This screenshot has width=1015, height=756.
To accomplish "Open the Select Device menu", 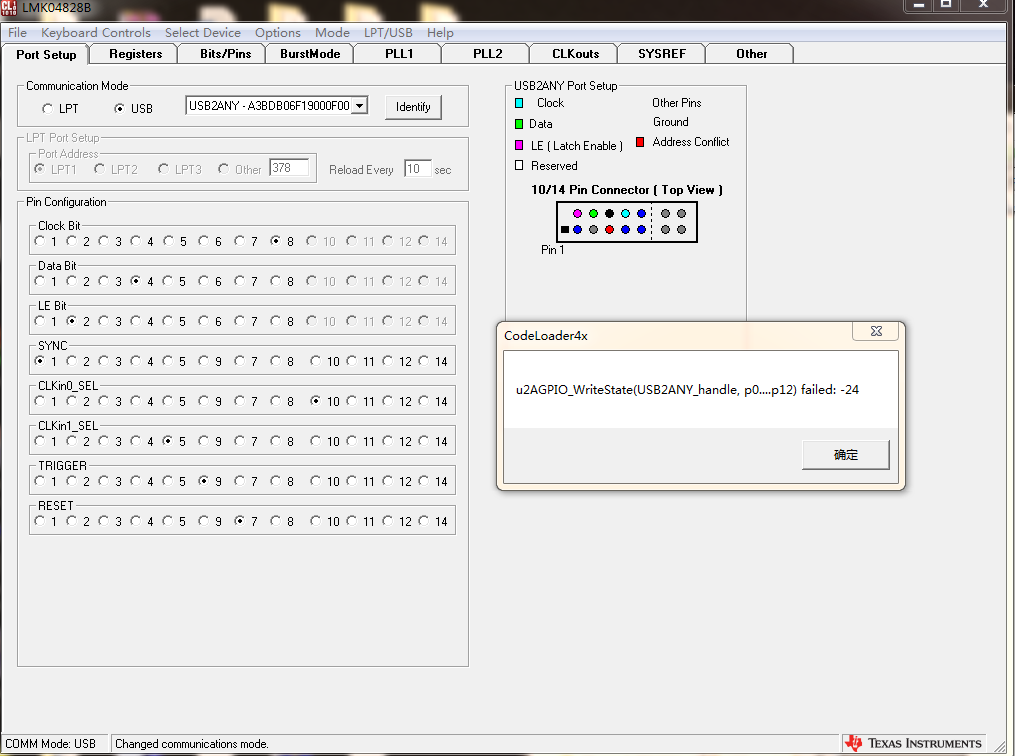I will 203,32.
